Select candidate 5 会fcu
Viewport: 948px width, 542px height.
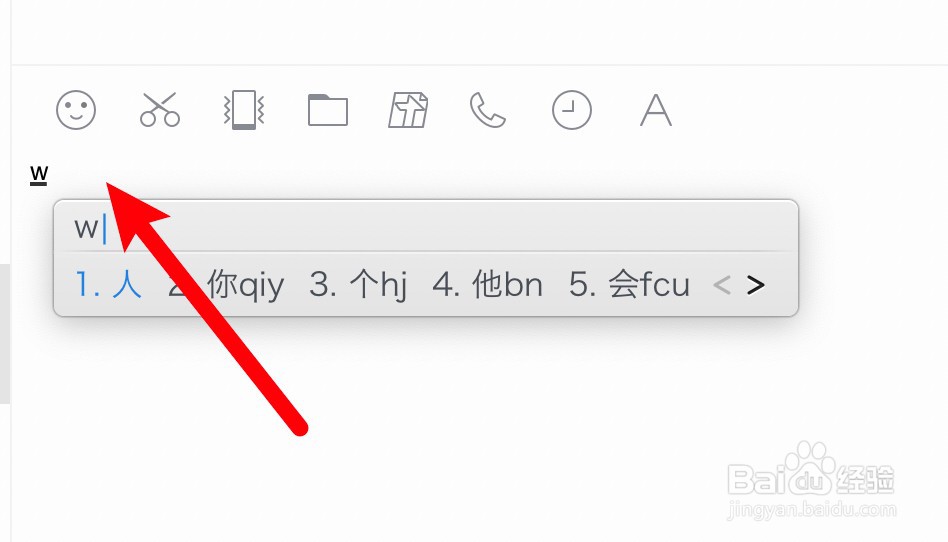coord(629,284)
